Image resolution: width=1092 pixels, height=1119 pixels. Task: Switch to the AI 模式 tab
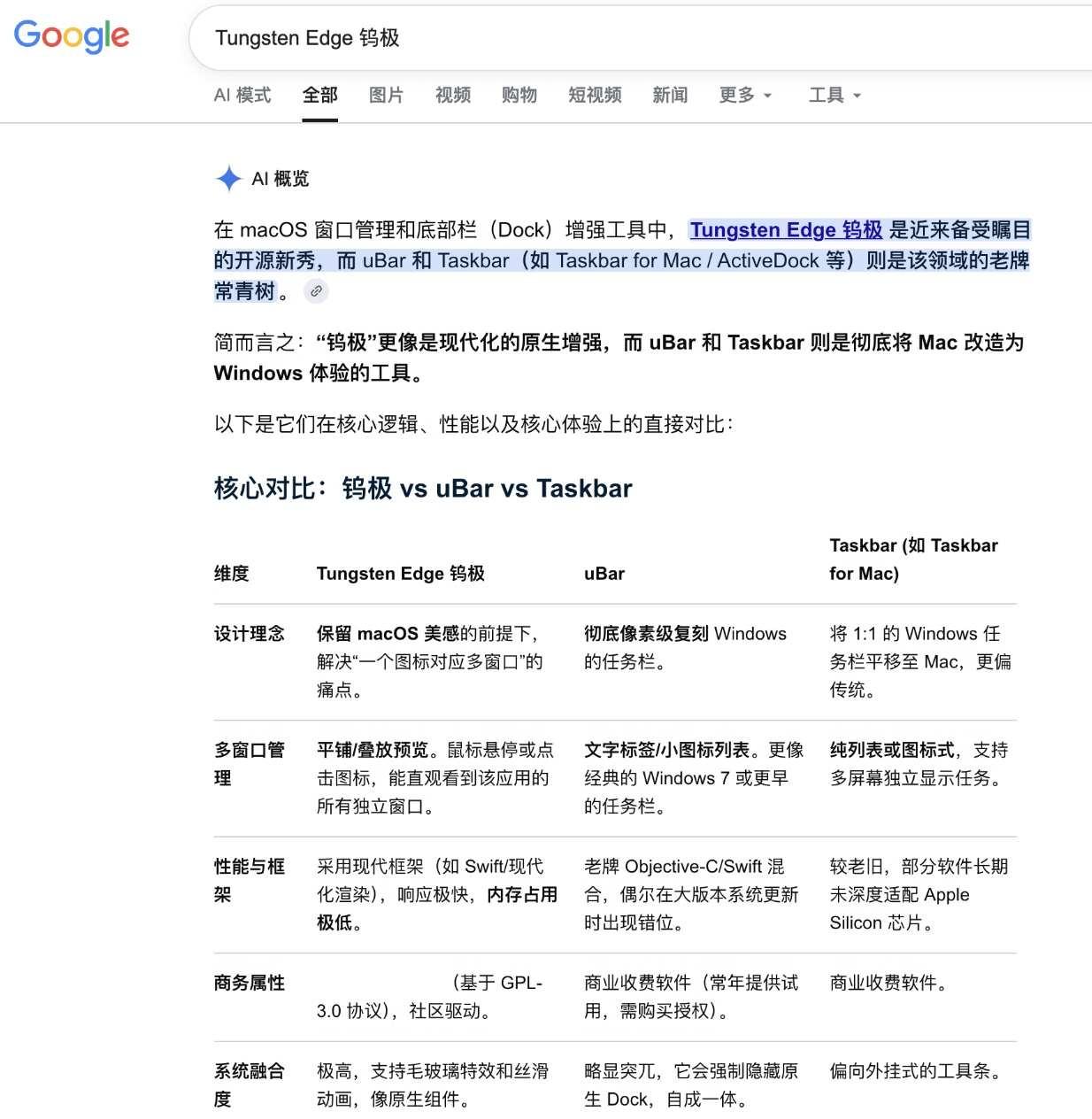[x=242, y=95]
